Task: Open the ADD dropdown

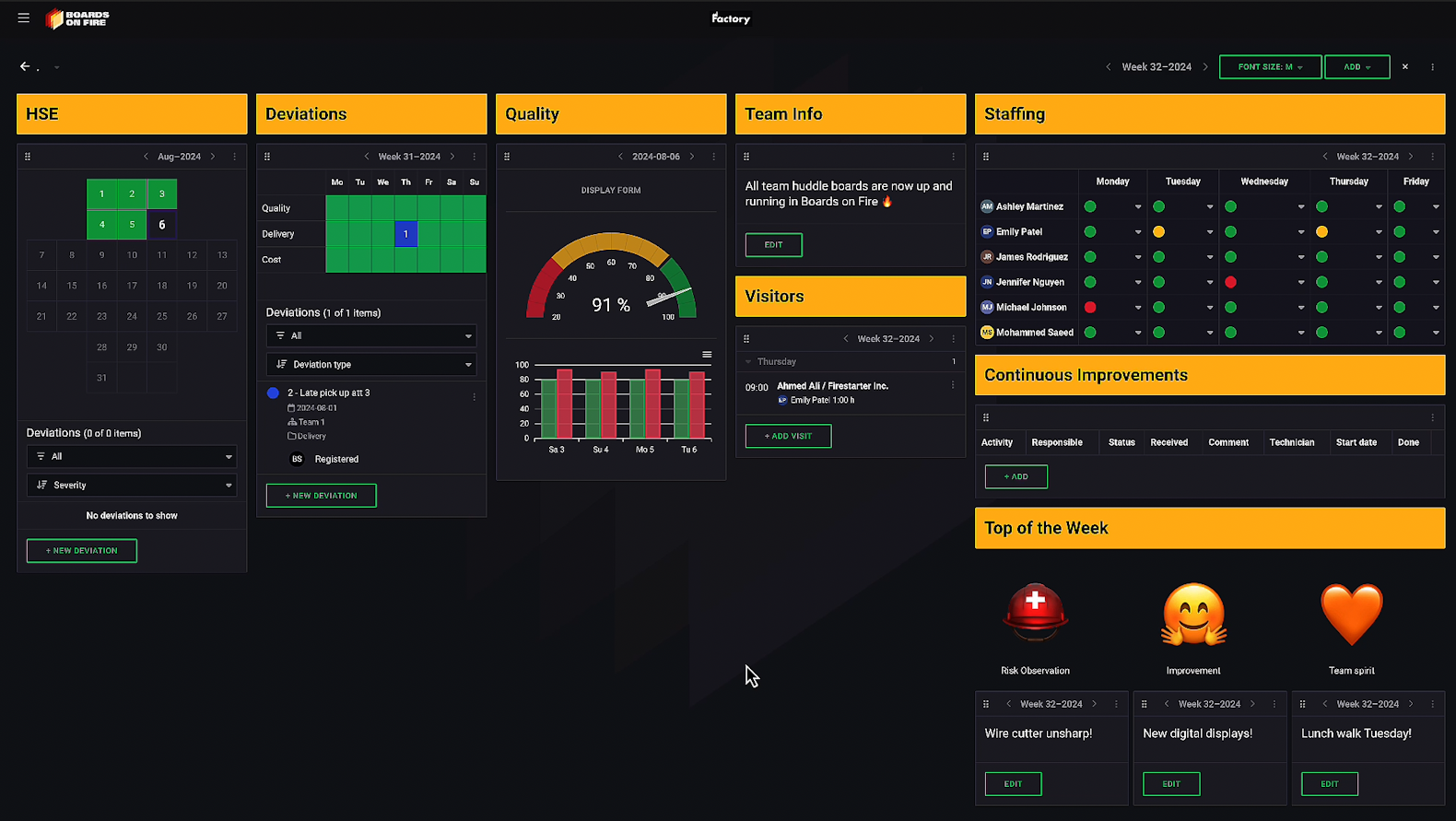Action: [1356, 67]
